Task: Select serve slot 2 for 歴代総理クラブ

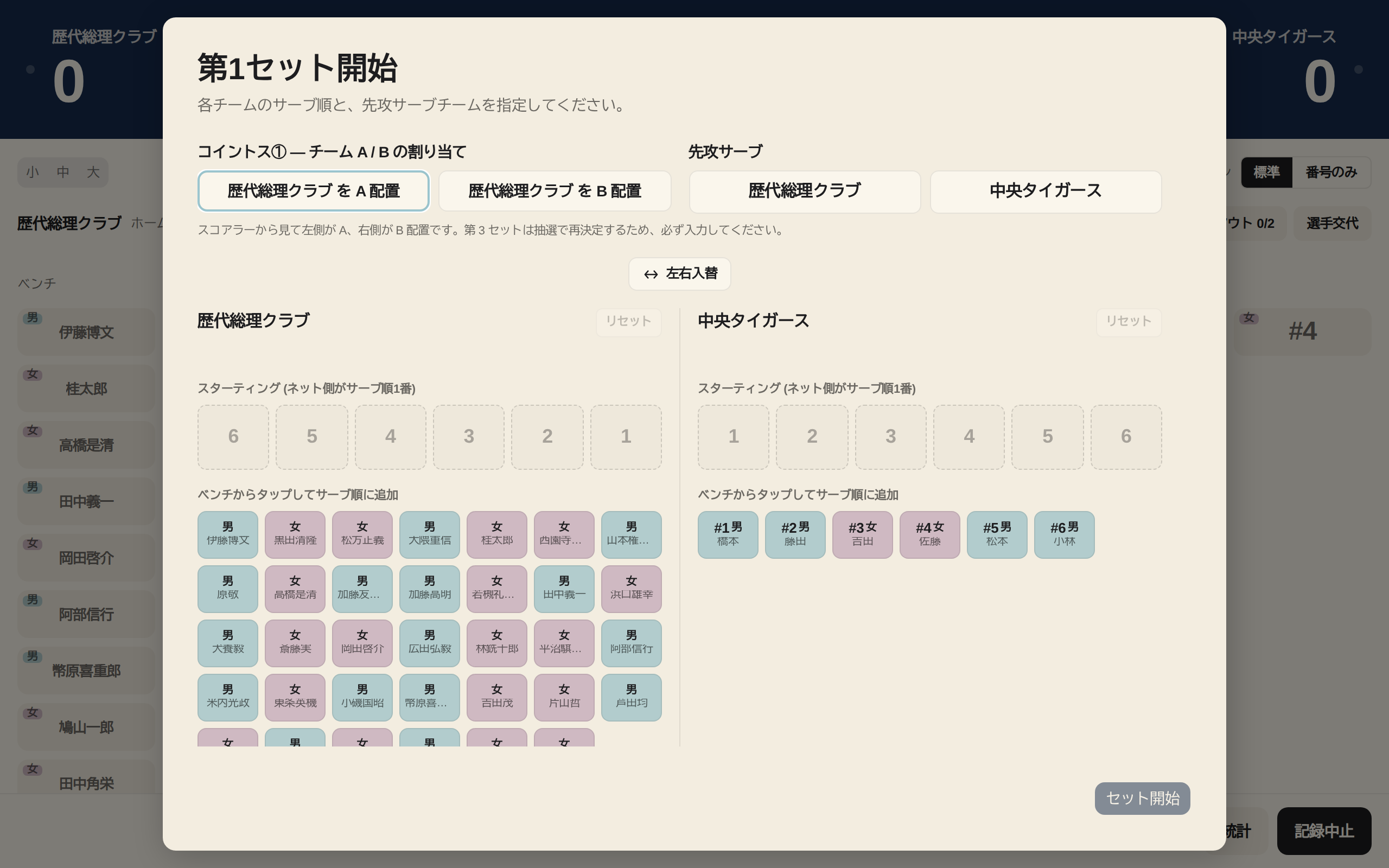Action: (x=547, y=437)
